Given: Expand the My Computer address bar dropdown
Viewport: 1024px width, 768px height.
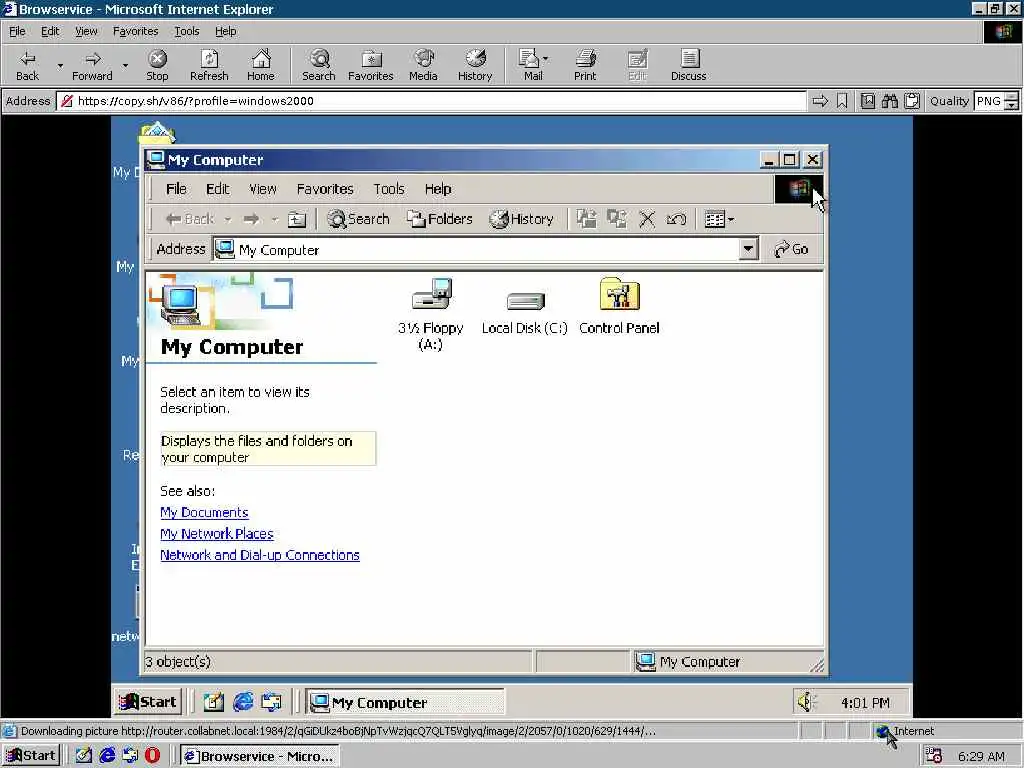Looking at the screenshot, I should [x=748, y=249].
